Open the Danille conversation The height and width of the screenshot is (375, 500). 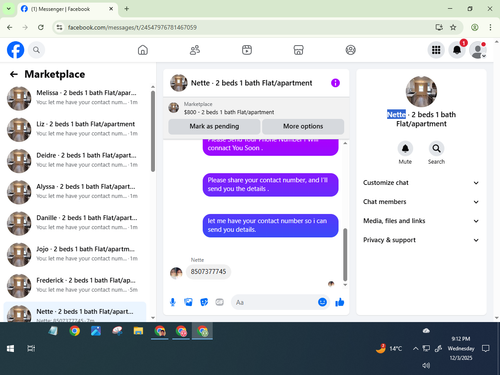(75, 223)
